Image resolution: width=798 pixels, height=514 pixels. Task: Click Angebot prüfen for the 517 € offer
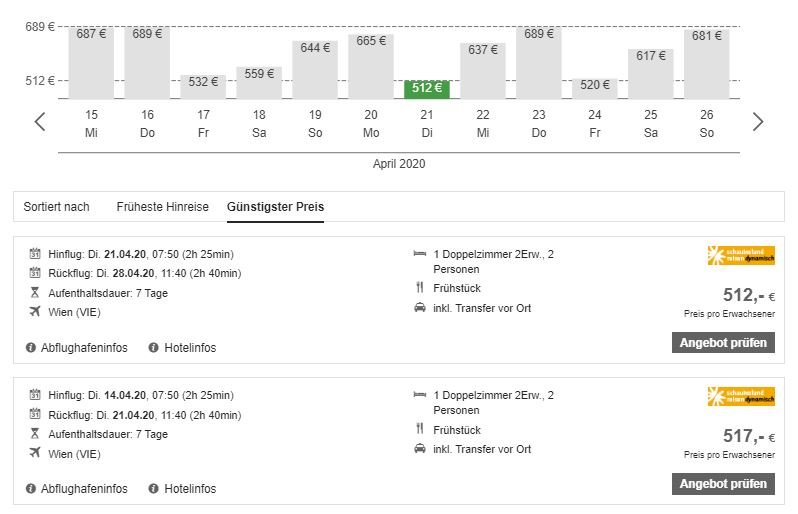[723, 484]
